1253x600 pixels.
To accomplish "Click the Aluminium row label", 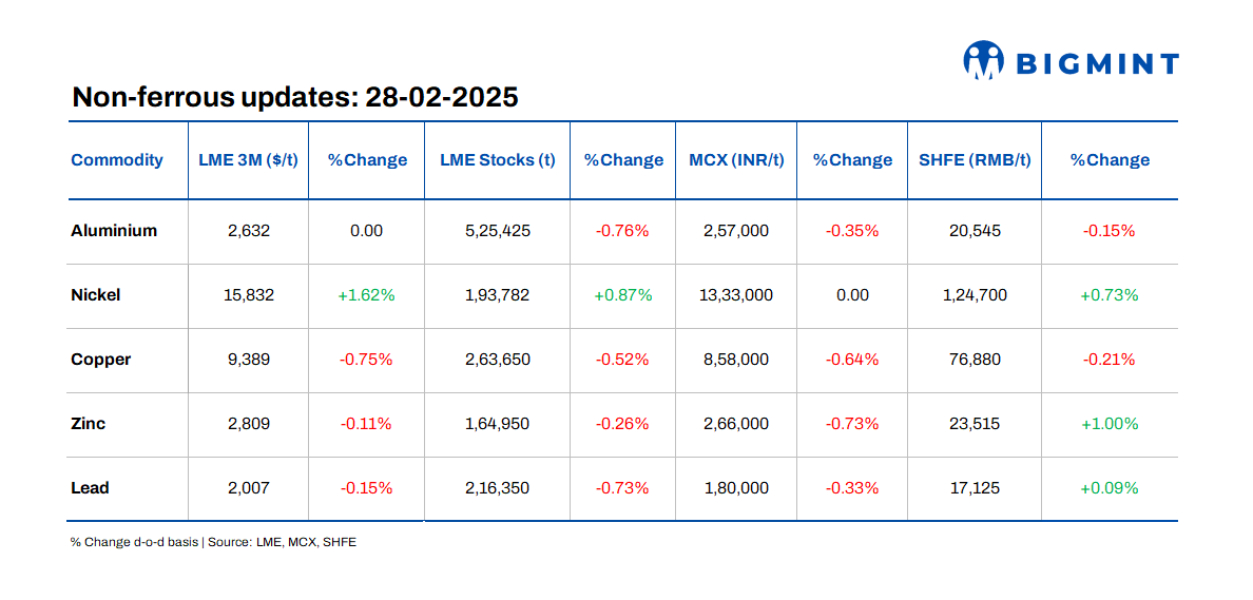I will click(114, 231).
